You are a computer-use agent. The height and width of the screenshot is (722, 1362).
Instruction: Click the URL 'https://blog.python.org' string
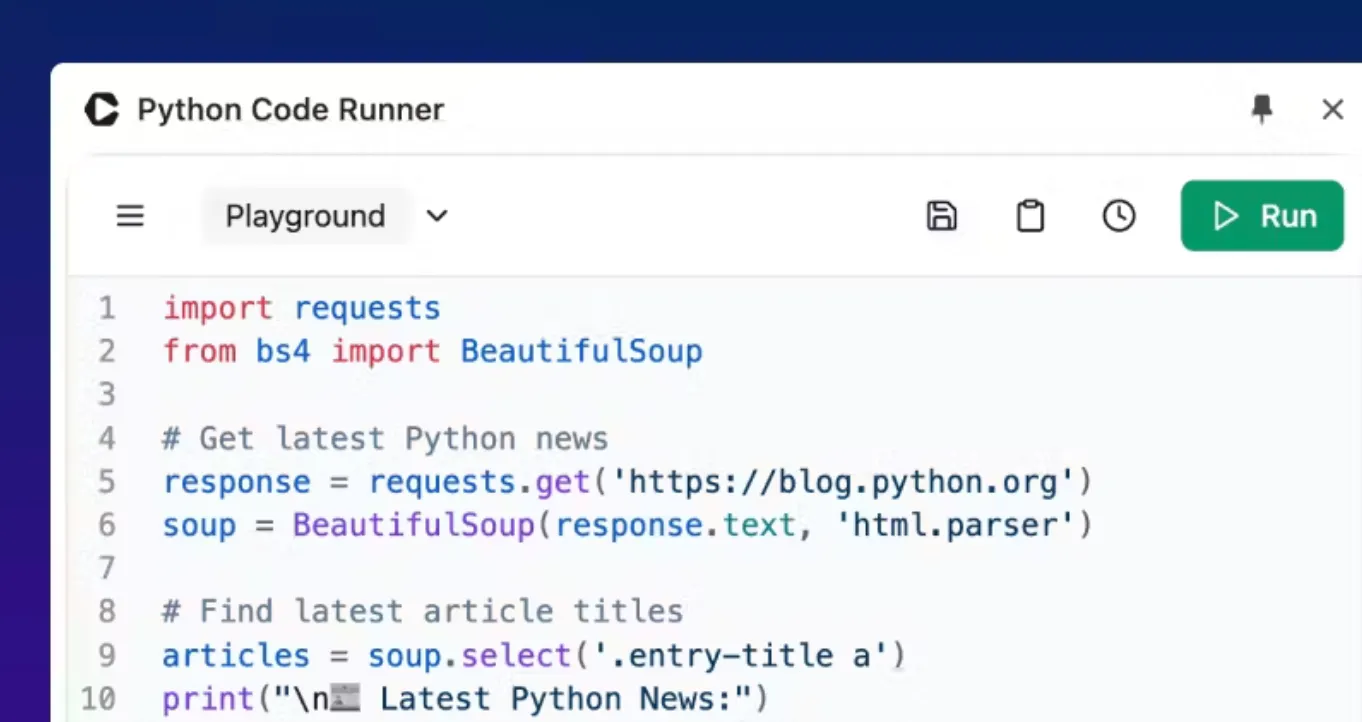pyautogui.click(x=843, y=482)
